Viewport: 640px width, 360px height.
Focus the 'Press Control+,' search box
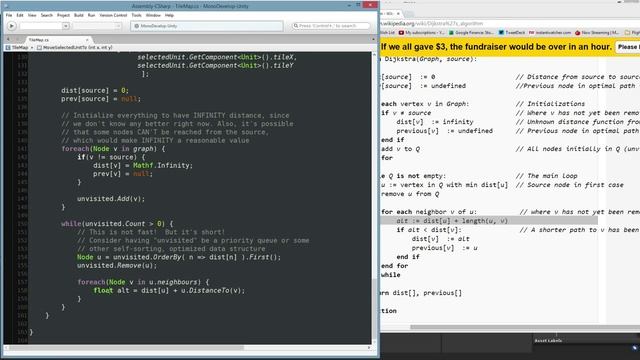tap(331, 26)
